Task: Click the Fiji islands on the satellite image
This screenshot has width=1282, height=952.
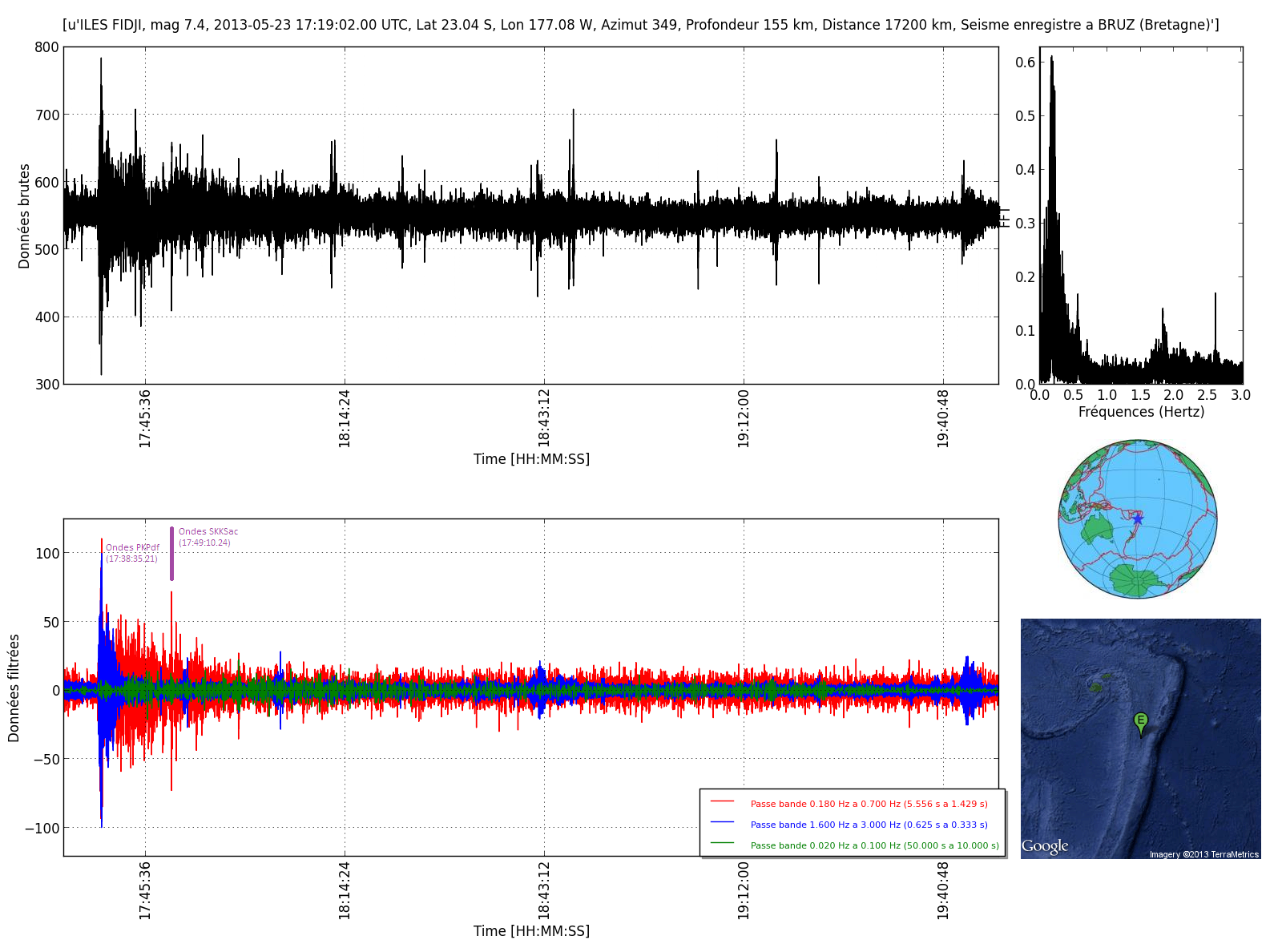Action: click(1098, 684)
